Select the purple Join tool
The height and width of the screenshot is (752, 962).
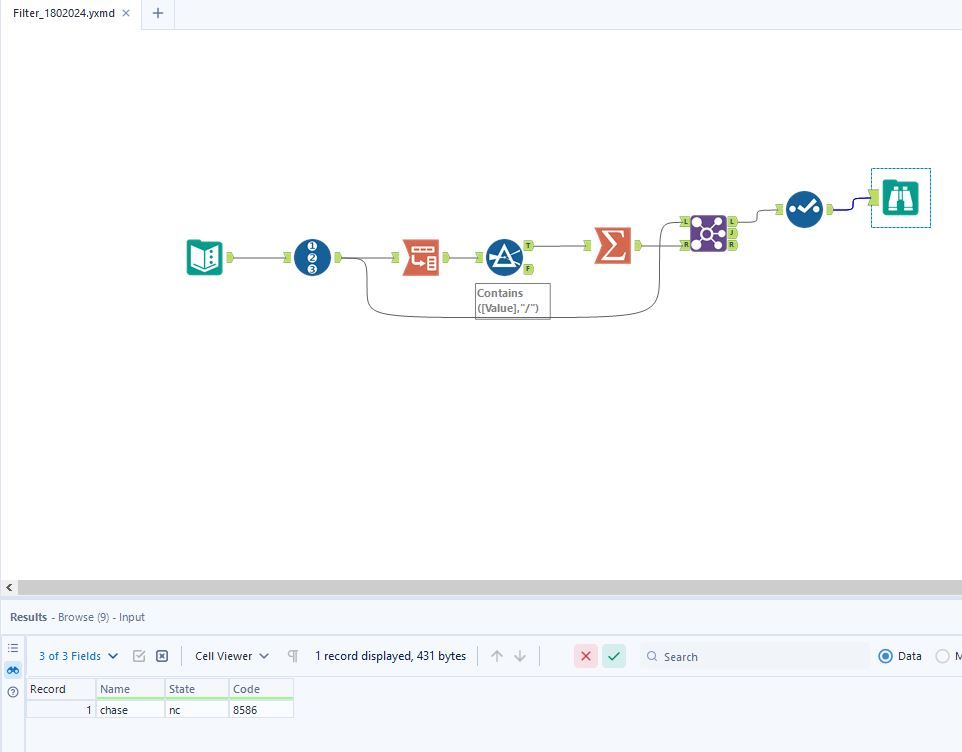(708, 233)
